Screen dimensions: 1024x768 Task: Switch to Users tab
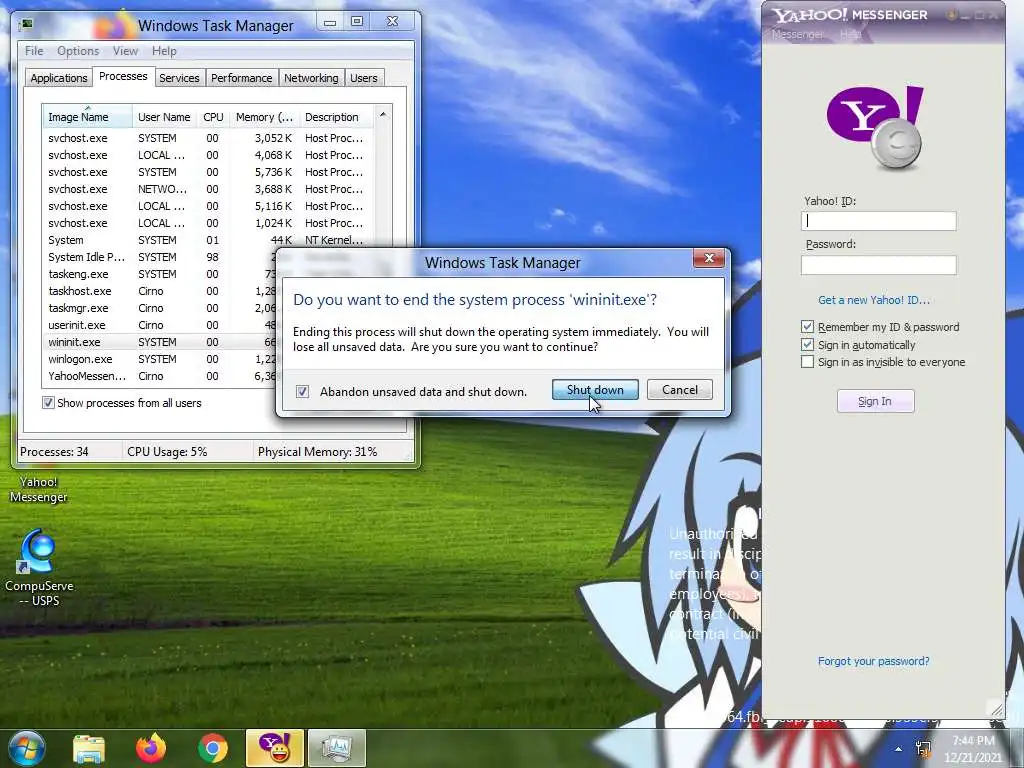pyautogui.click(x=364, y=78)
